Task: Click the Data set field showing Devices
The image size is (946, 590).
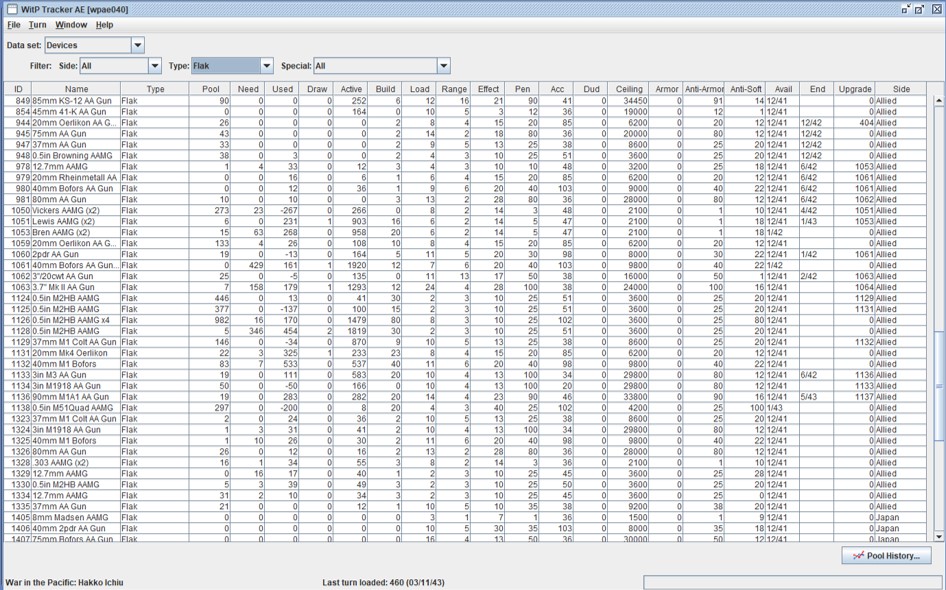Action: (88, 45)
